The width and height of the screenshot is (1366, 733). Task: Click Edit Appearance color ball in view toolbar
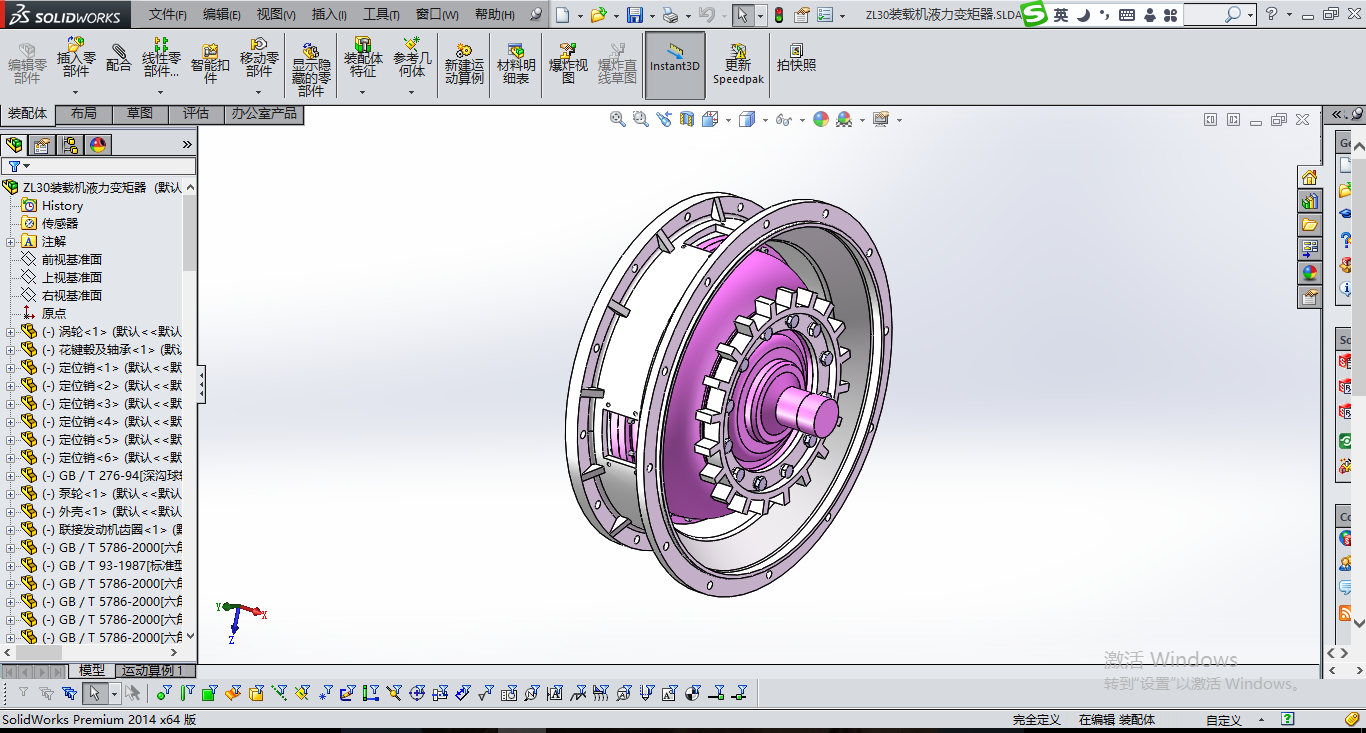point(821,119)
